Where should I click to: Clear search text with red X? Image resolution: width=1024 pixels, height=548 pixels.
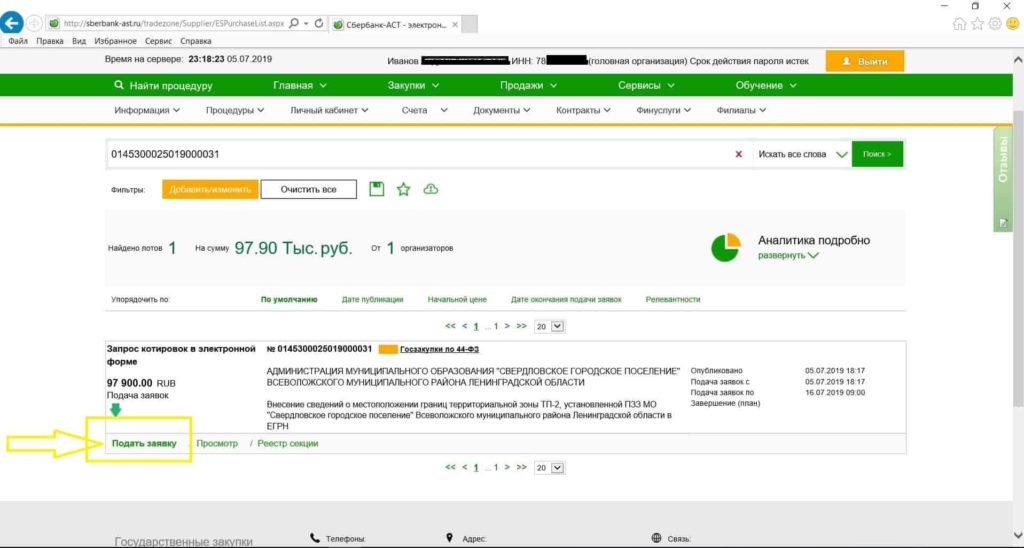tap(739, 154)
